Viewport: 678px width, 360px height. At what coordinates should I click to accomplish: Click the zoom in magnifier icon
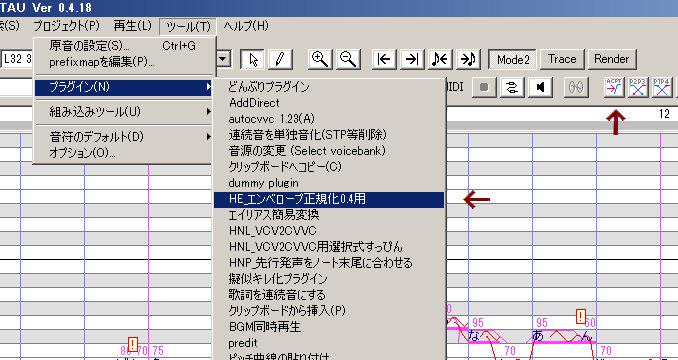[320, 59]
